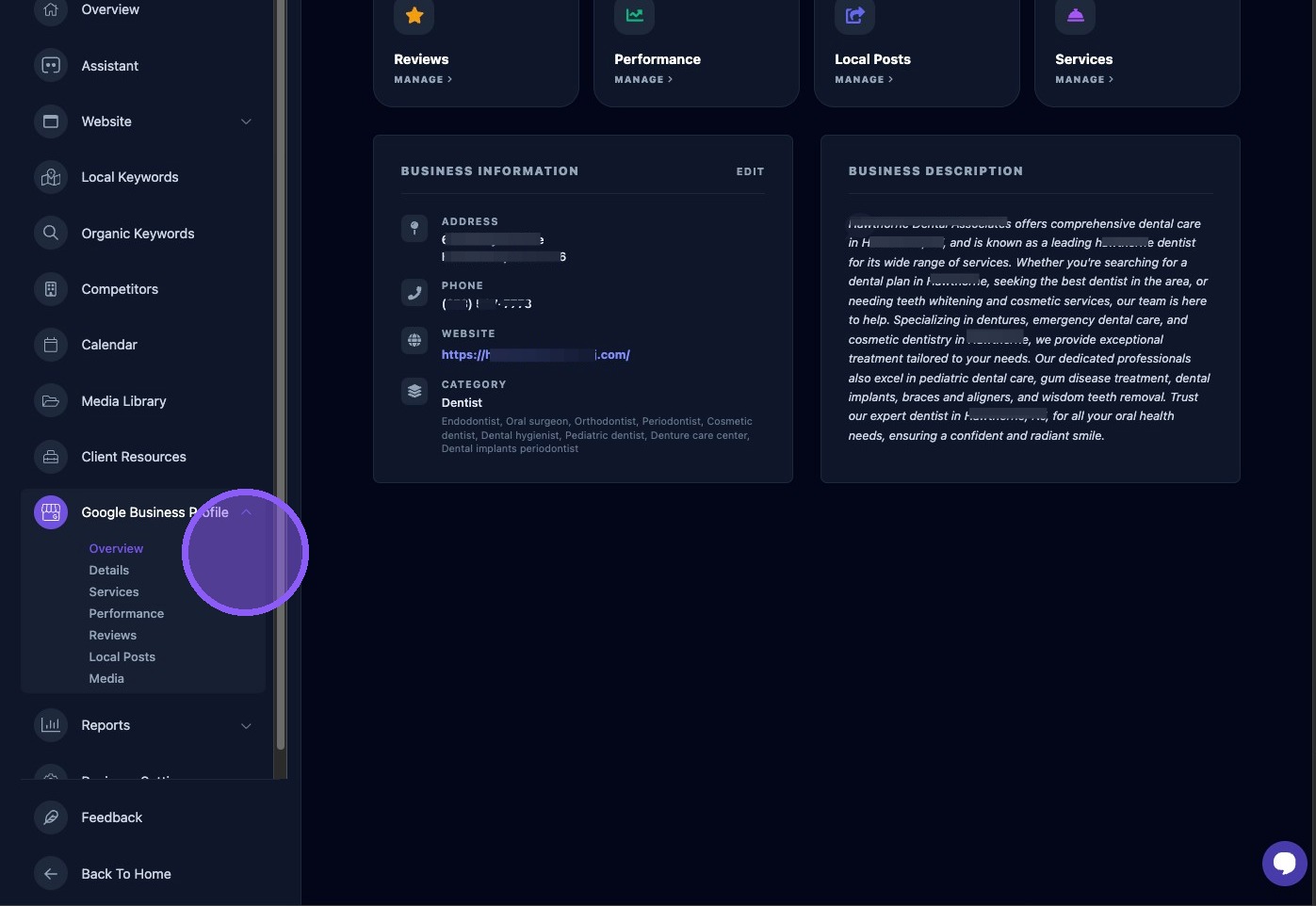Click the Organic Keywords search icon
Viewport: 1316px width, 906px height.
pyautogui.click(x=51, y=233)
